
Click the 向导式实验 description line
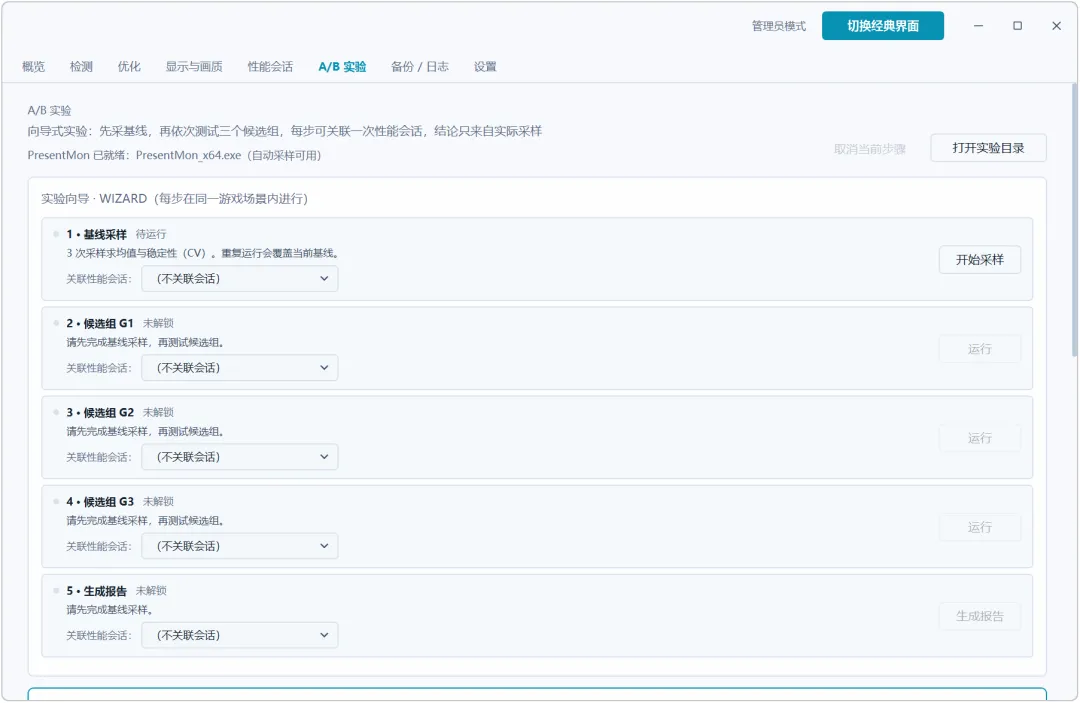[284, 132]
